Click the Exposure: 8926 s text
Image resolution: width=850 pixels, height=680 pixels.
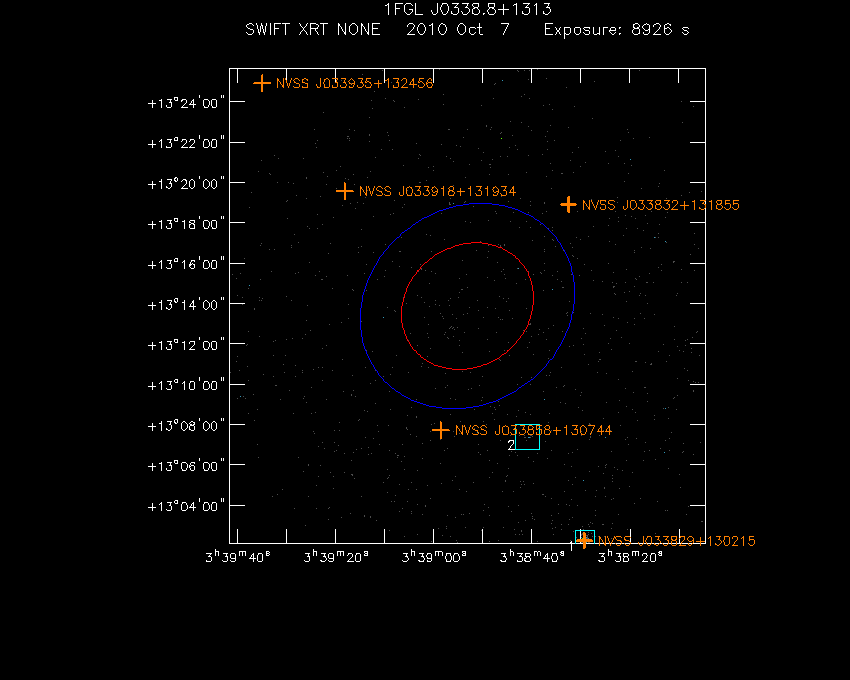[616, 30]
